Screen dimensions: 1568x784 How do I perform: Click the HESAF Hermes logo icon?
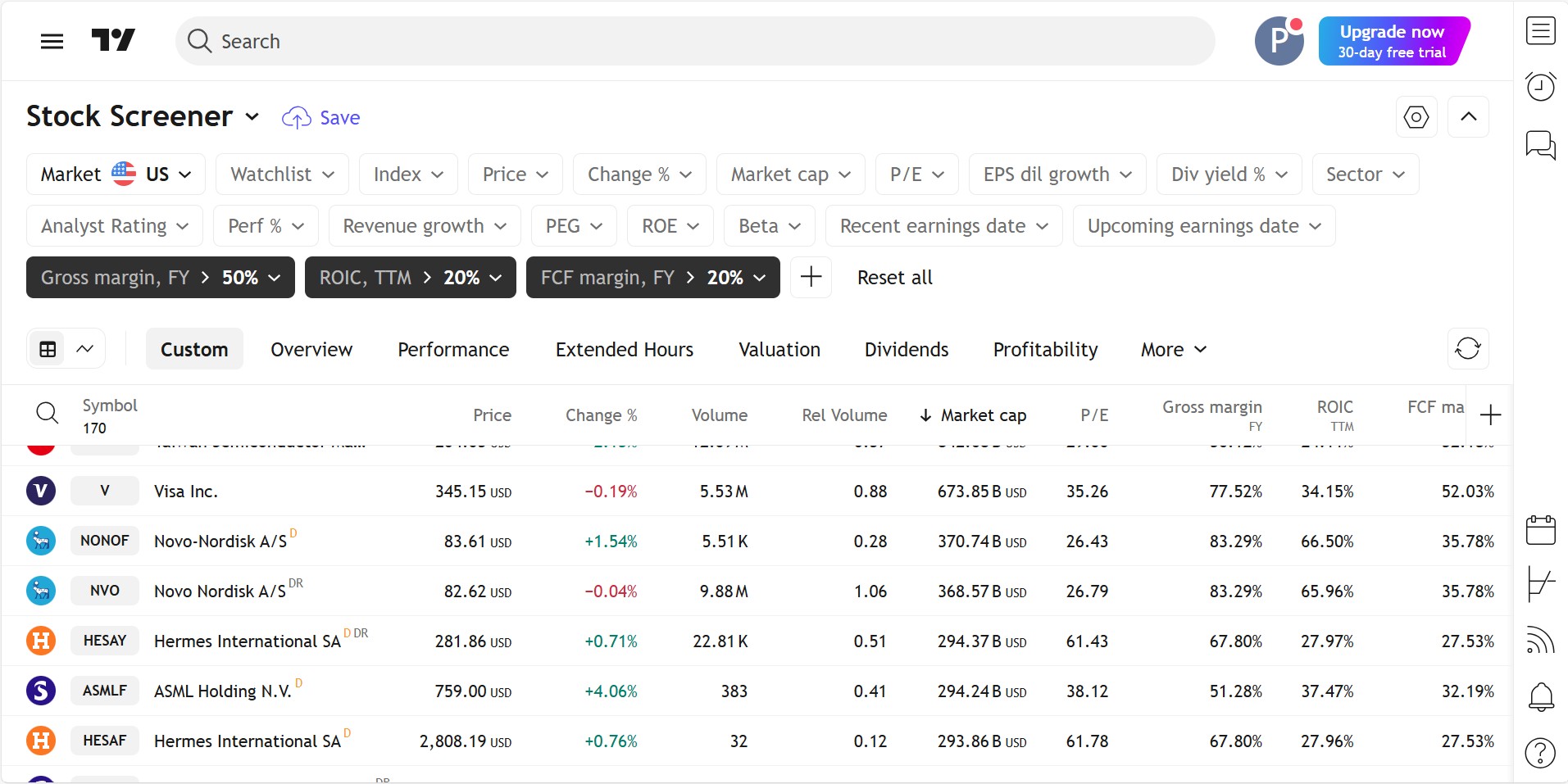click(41, 741)
